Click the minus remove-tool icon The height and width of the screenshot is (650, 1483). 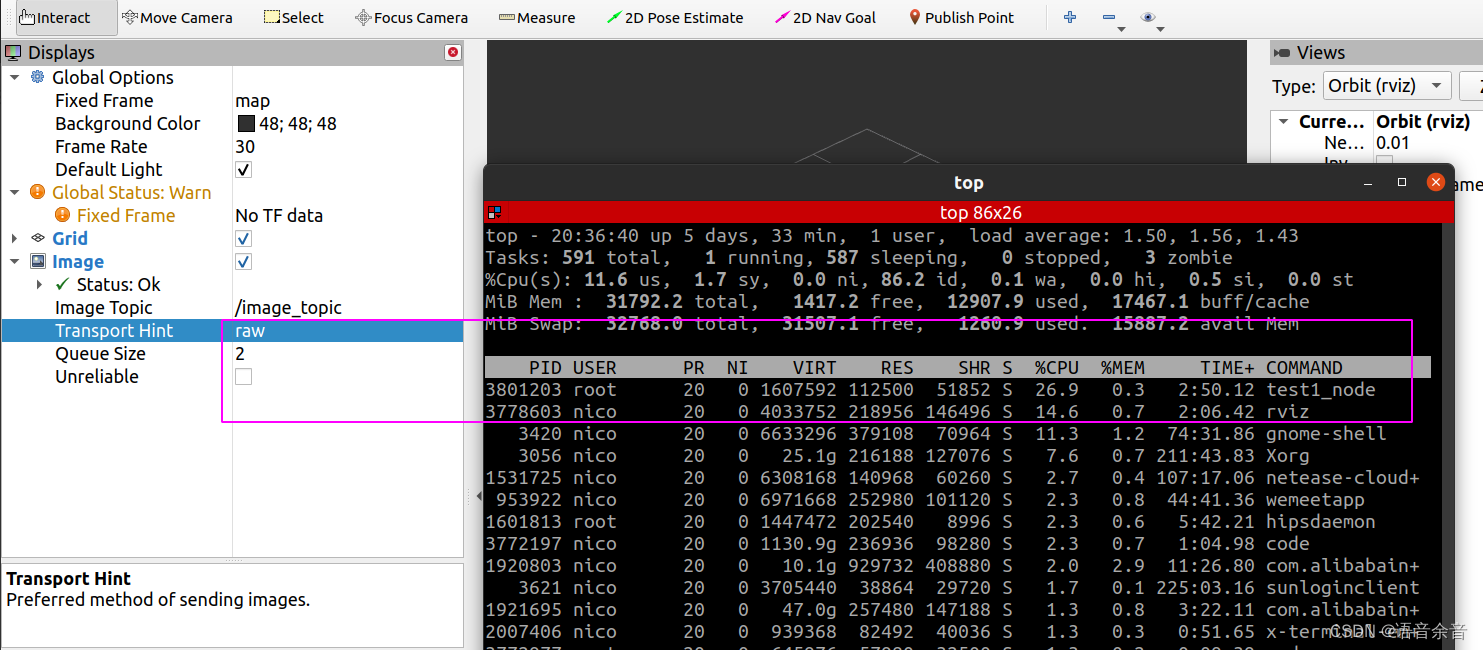(x=1109, y=17)
